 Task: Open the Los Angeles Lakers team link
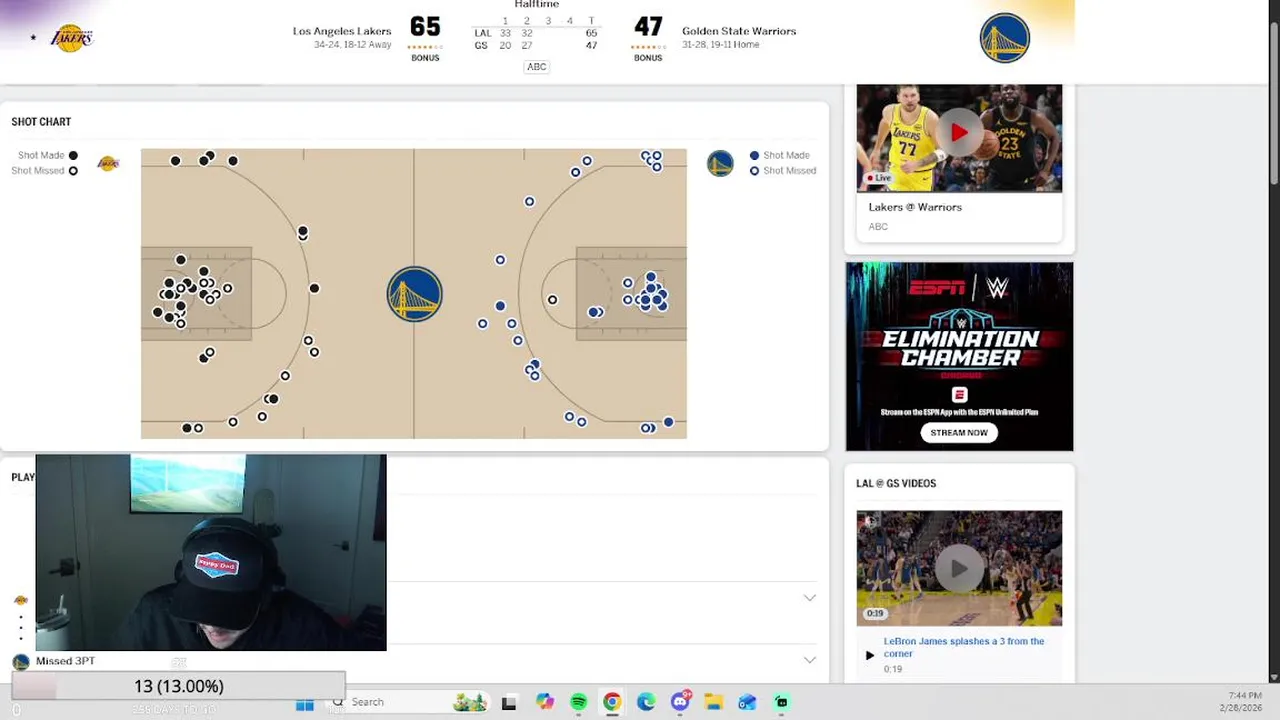[341, 31]
